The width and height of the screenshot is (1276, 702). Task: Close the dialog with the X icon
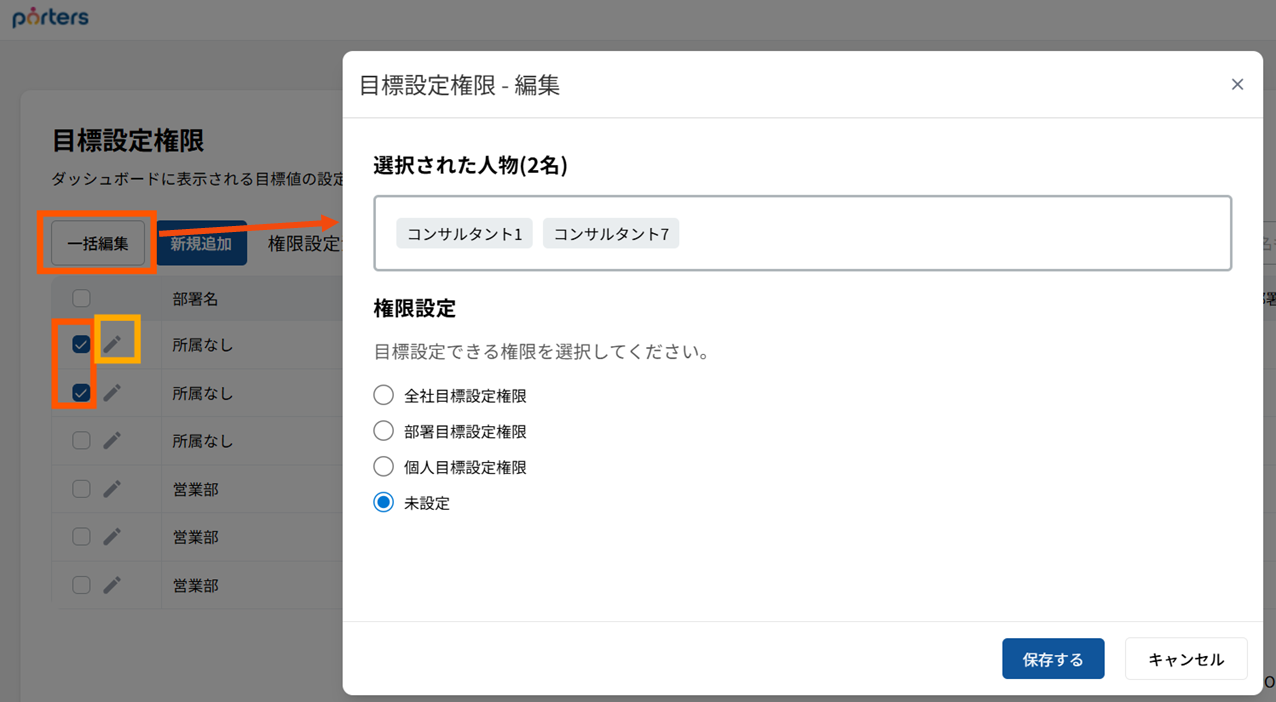click(x=1237, y=85)
